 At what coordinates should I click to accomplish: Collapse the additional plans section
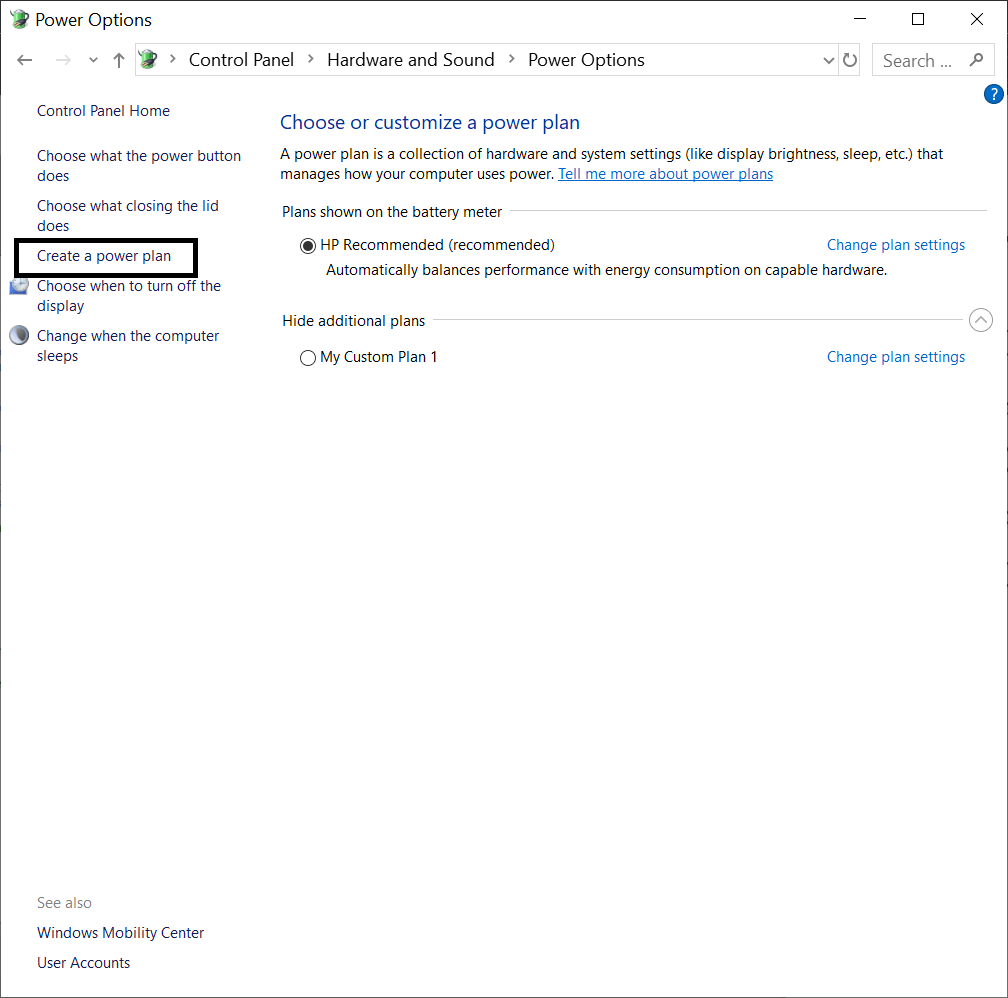click(981, 320)
